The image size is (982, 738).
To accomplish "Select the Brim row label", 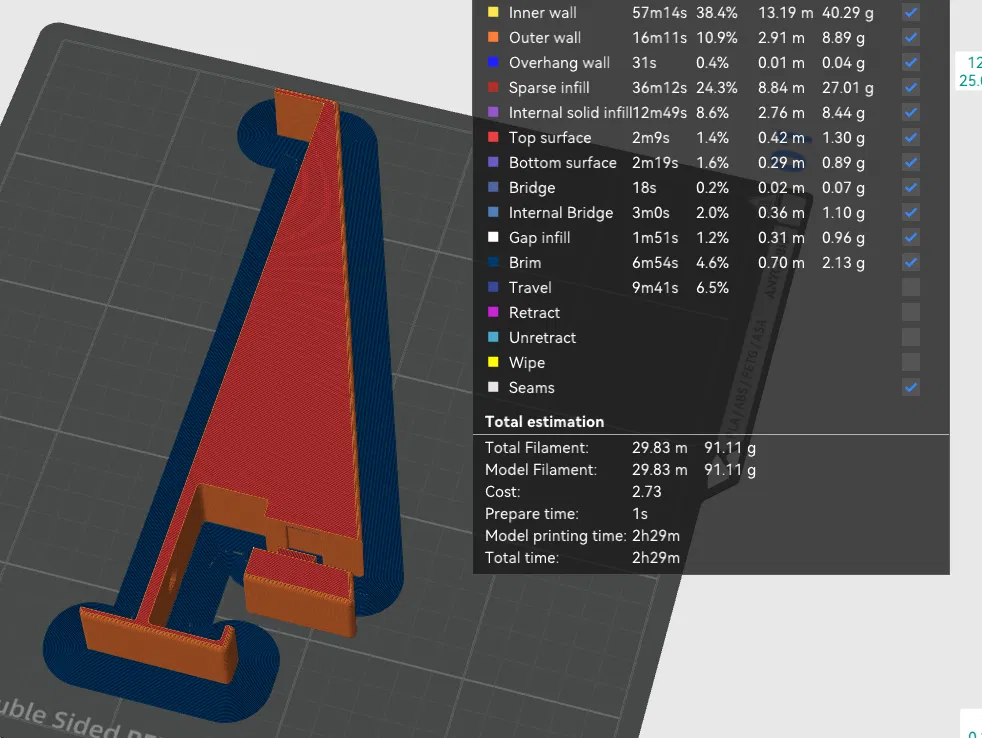I will coord(525,263).
